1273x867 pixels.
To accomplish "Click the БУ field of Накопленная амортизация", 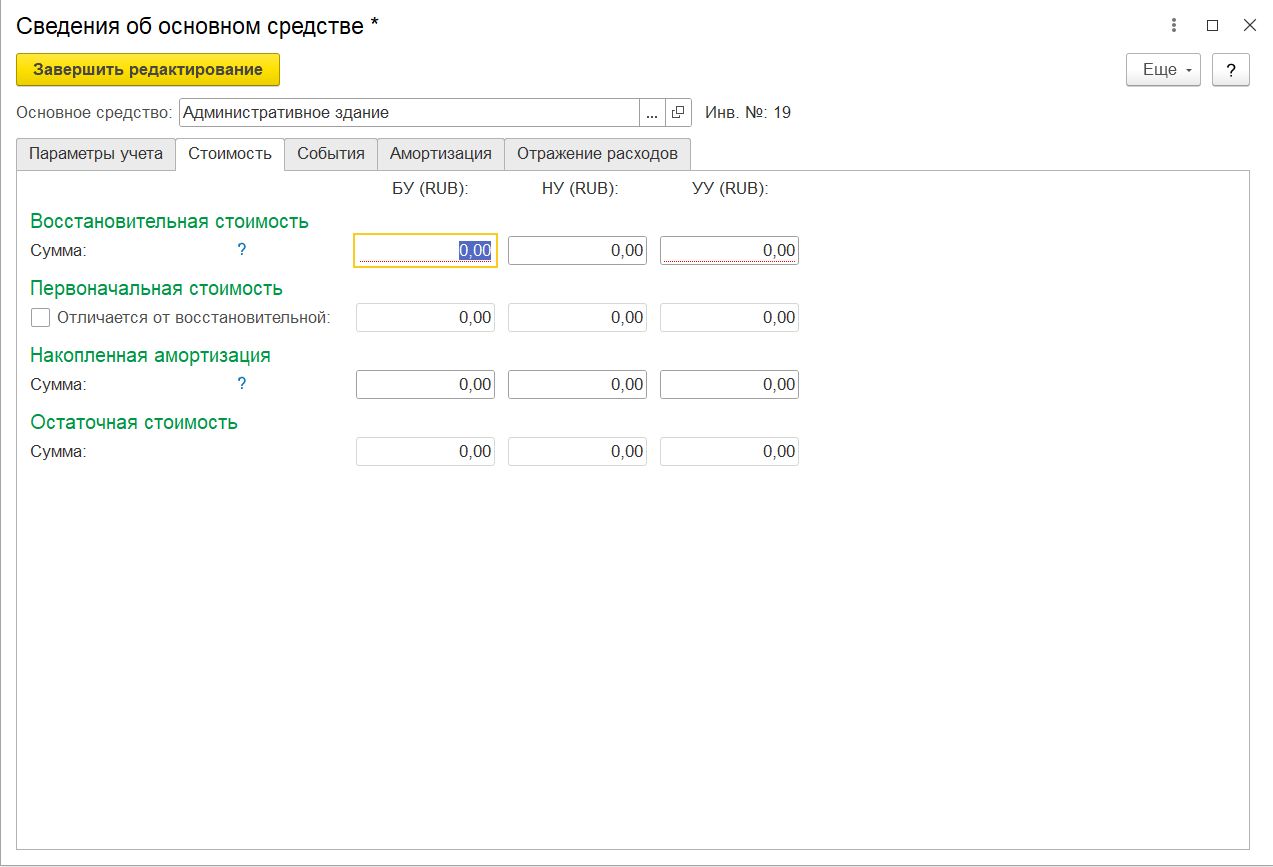I will point(425,385).
